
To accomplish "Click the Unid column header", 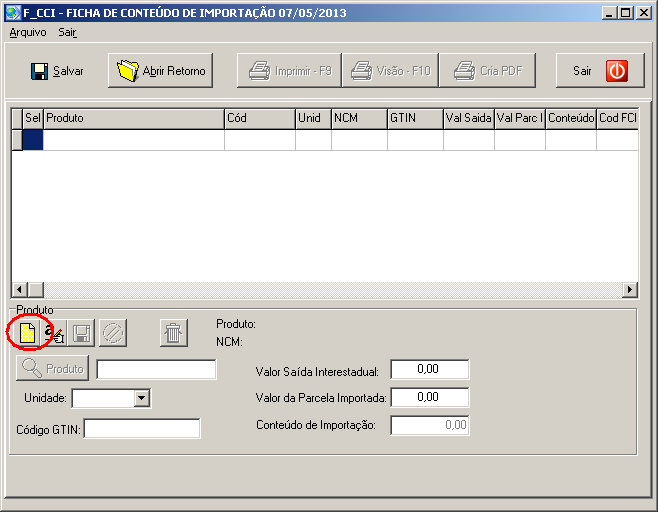I will [x=313, y=118].
